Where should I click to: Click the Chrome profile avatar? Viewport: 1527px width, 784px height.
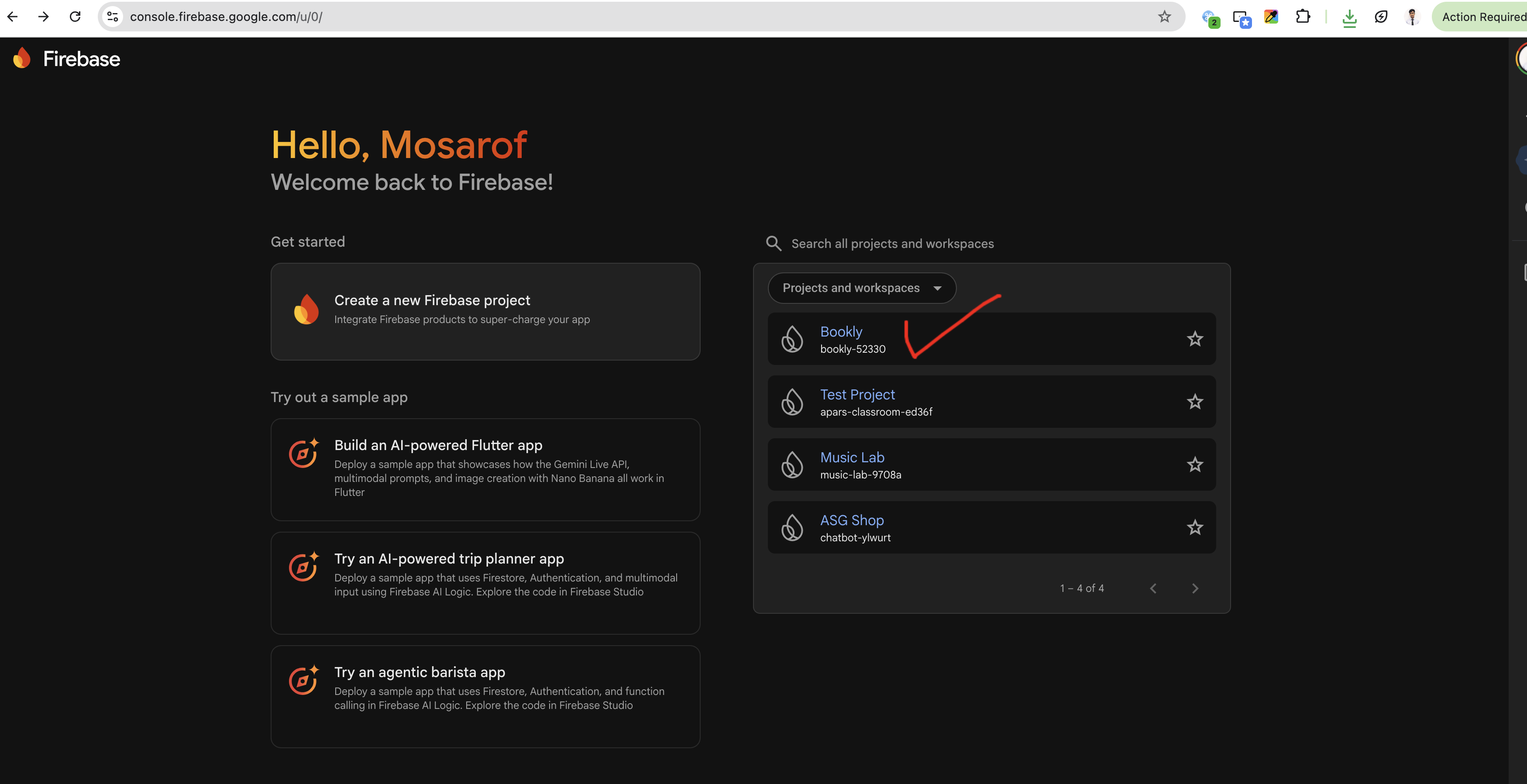1412,17
